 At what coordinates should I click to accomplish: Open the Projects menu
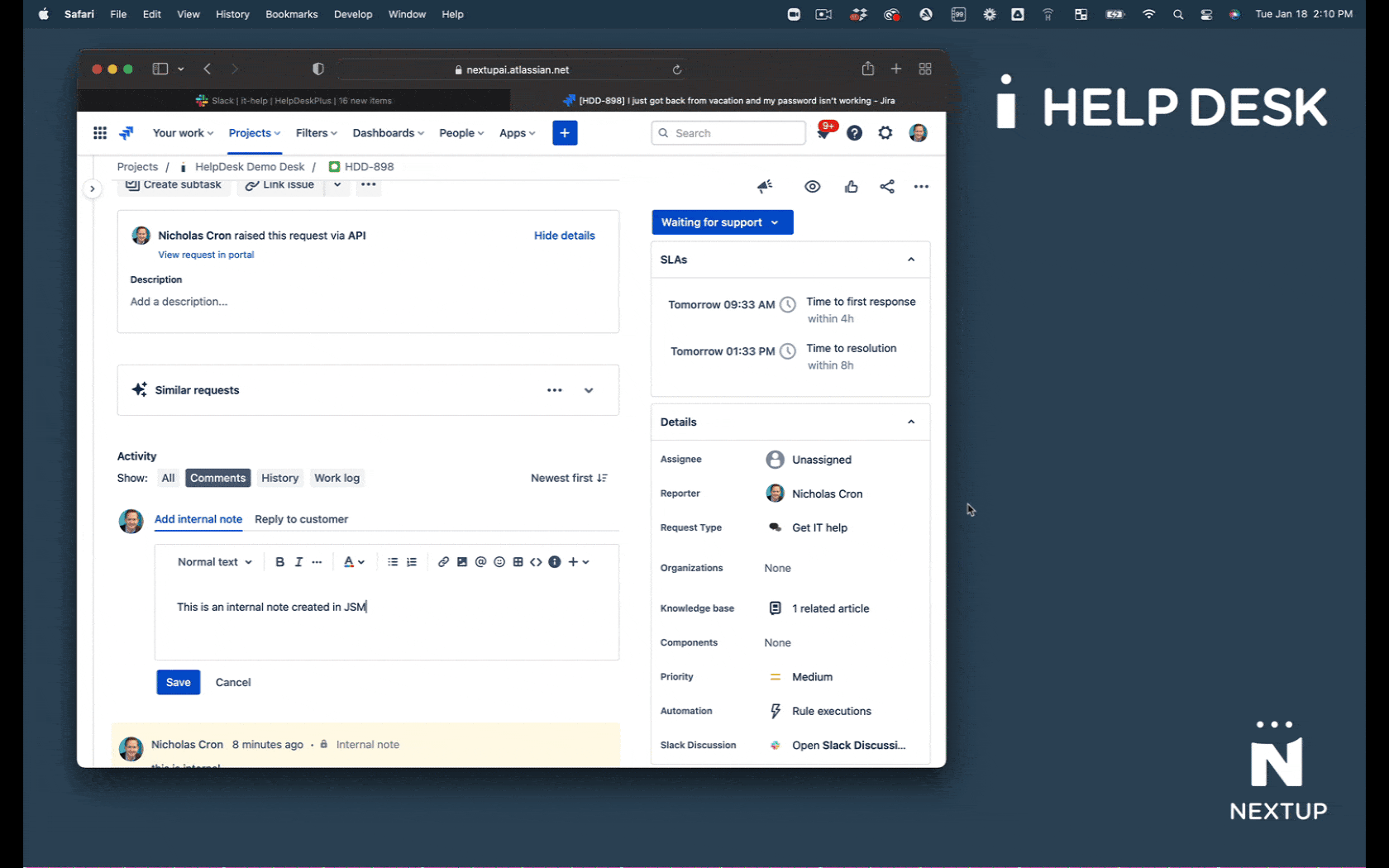(255, 133)
